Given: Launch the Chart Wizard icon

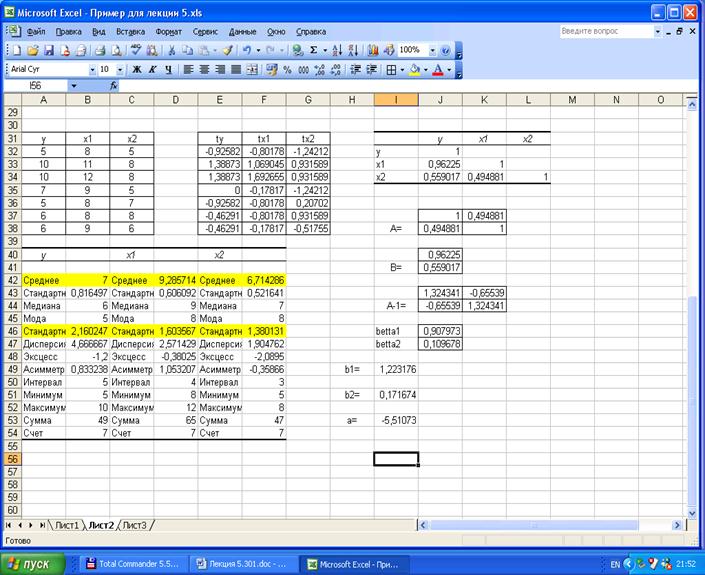Looking at the screenshot, I should click(x=373, y=50).
